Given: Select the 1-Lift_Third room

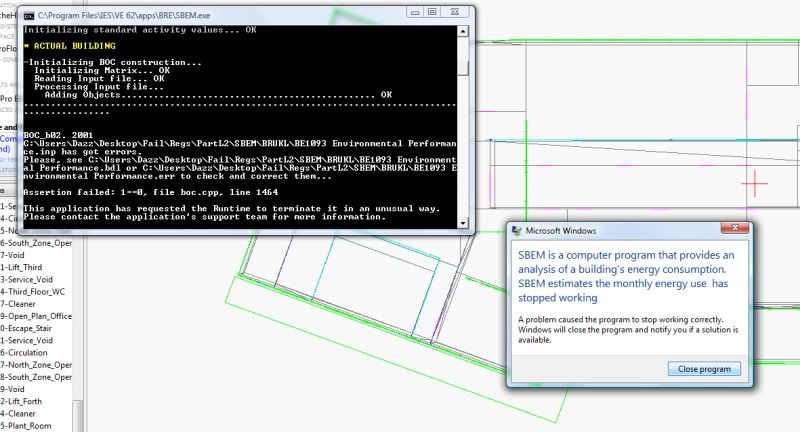Looking at the screenshot, I should 21,267.
